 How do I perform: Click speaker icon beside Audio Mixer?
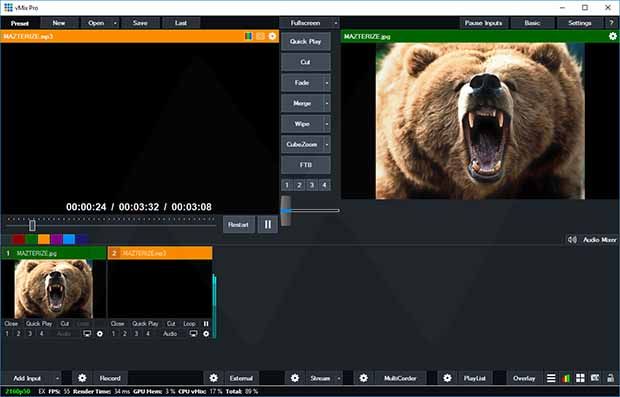click(x=572, y=240)
